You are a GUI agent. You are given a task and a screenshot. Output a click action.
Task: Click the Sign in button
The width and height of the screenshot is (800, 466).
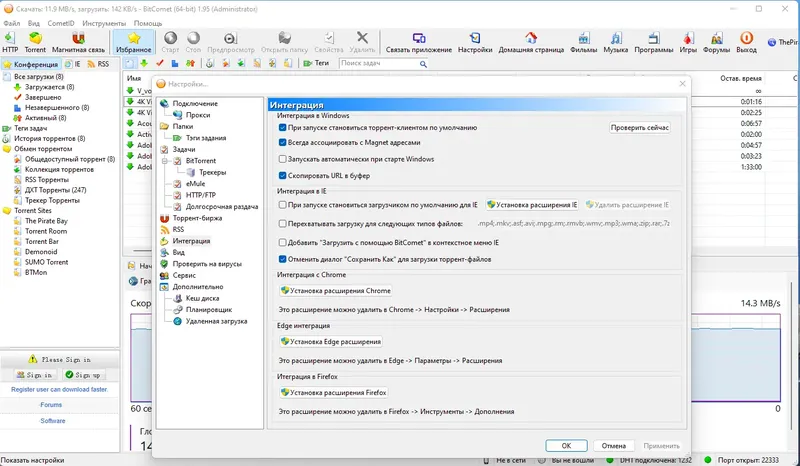click(x=35, y=375)
